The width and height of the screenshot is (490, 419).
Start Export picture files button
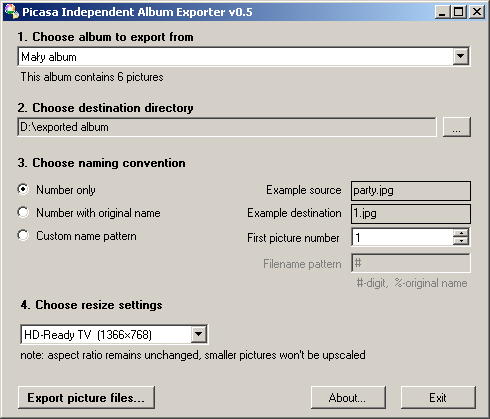tap(86, 397)
